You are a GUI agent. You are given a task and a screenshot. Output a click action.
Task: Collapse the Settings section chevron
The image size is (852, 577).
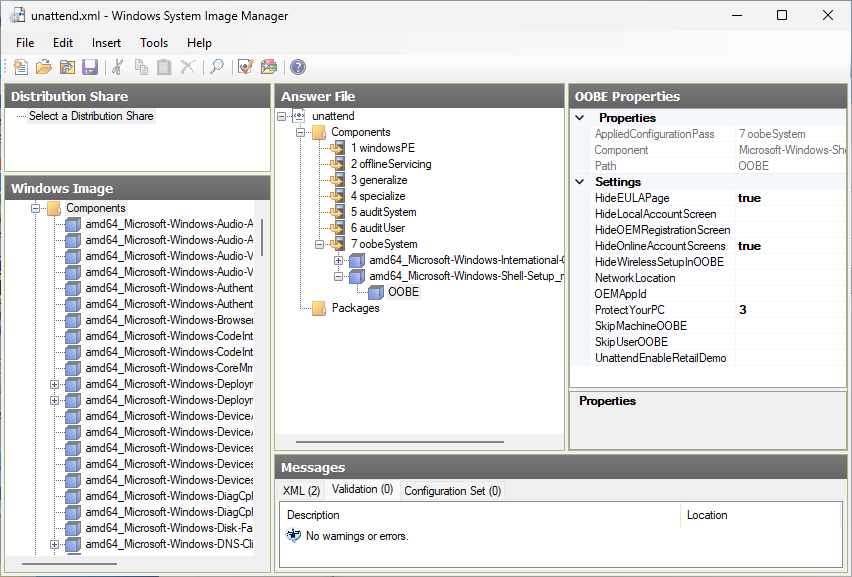[580, 181]
